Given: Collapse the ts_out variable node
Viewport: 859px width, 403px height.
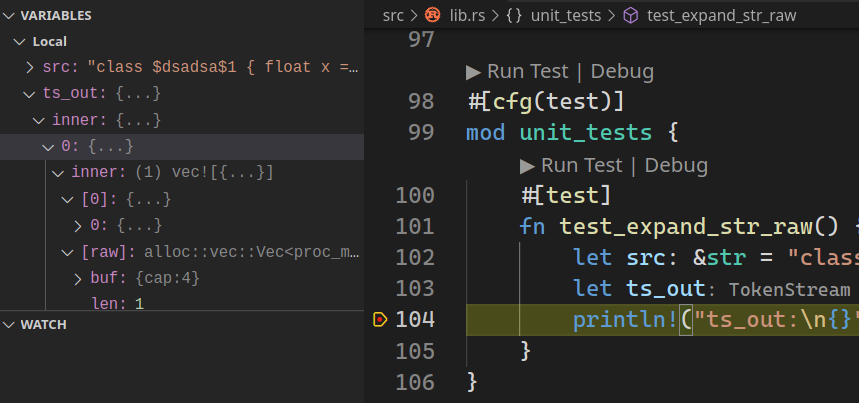Looking at the screenshot, I should pyautogui.click(x=30, y=94).
